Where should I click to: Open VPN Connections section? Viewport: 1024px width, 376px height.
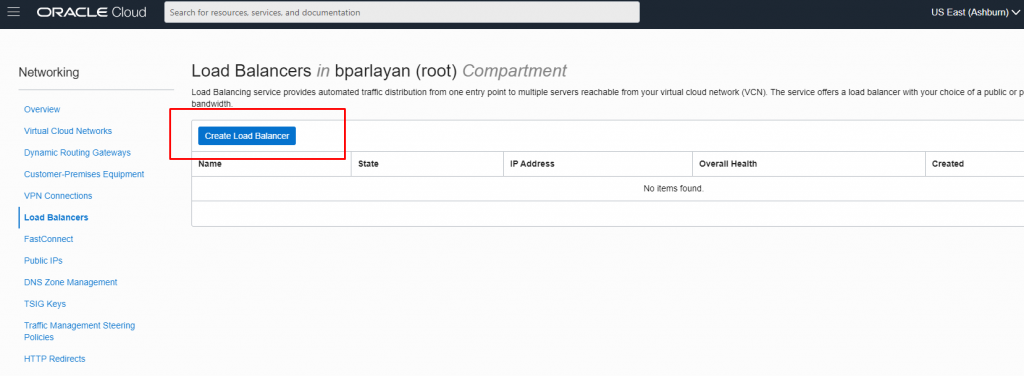[x=58, y=196]
